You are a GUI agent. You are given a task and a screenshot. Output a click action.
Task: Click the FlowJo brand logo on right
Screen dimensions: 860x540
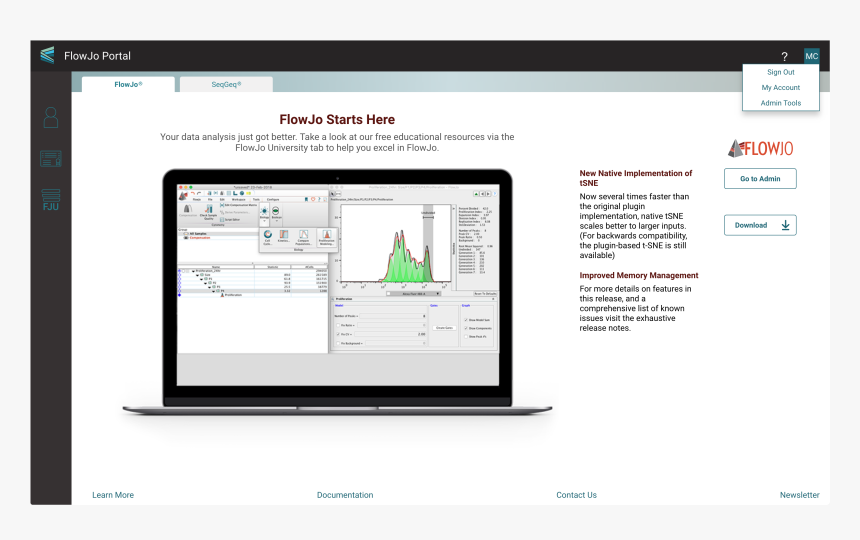760,148
